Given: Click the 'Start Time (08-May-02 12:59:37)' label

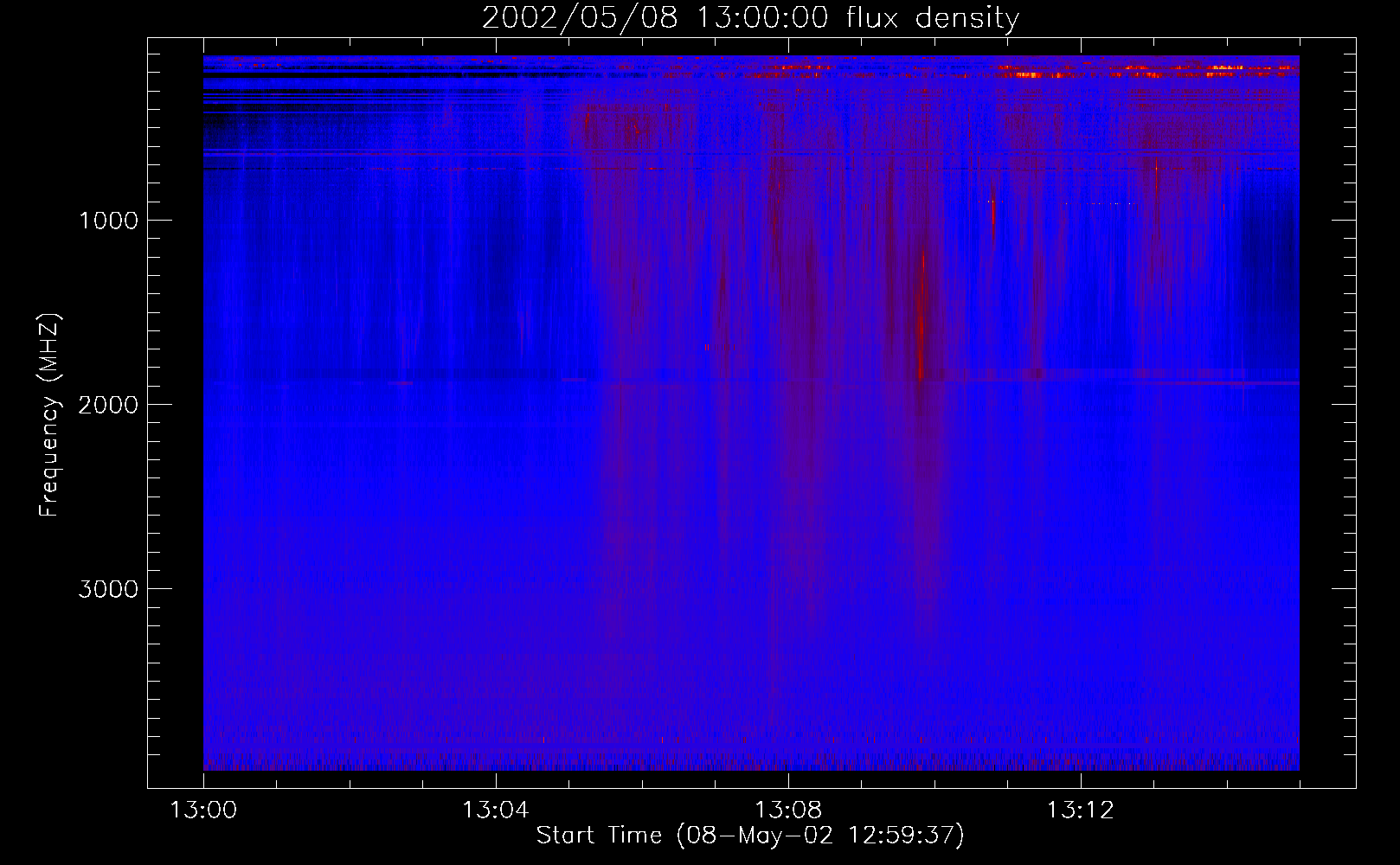Looking at the screenshot, I should point(750,836).
